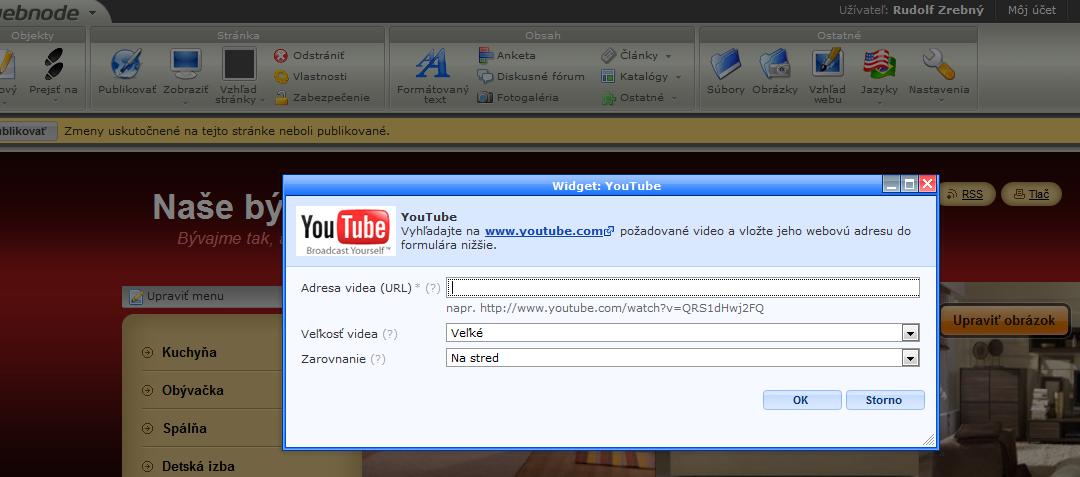The width and height of the screenshot is (1080, 477).
Task: Cancel the dialog with Storno
Action: coord(885,400)
